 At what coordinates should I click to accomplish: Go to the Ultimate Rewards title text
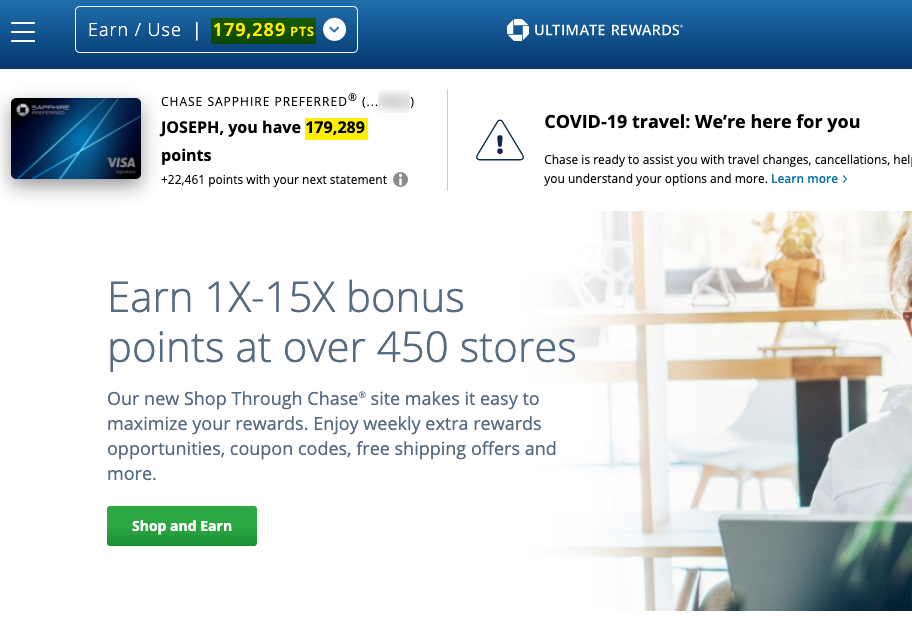pos(608,30)
